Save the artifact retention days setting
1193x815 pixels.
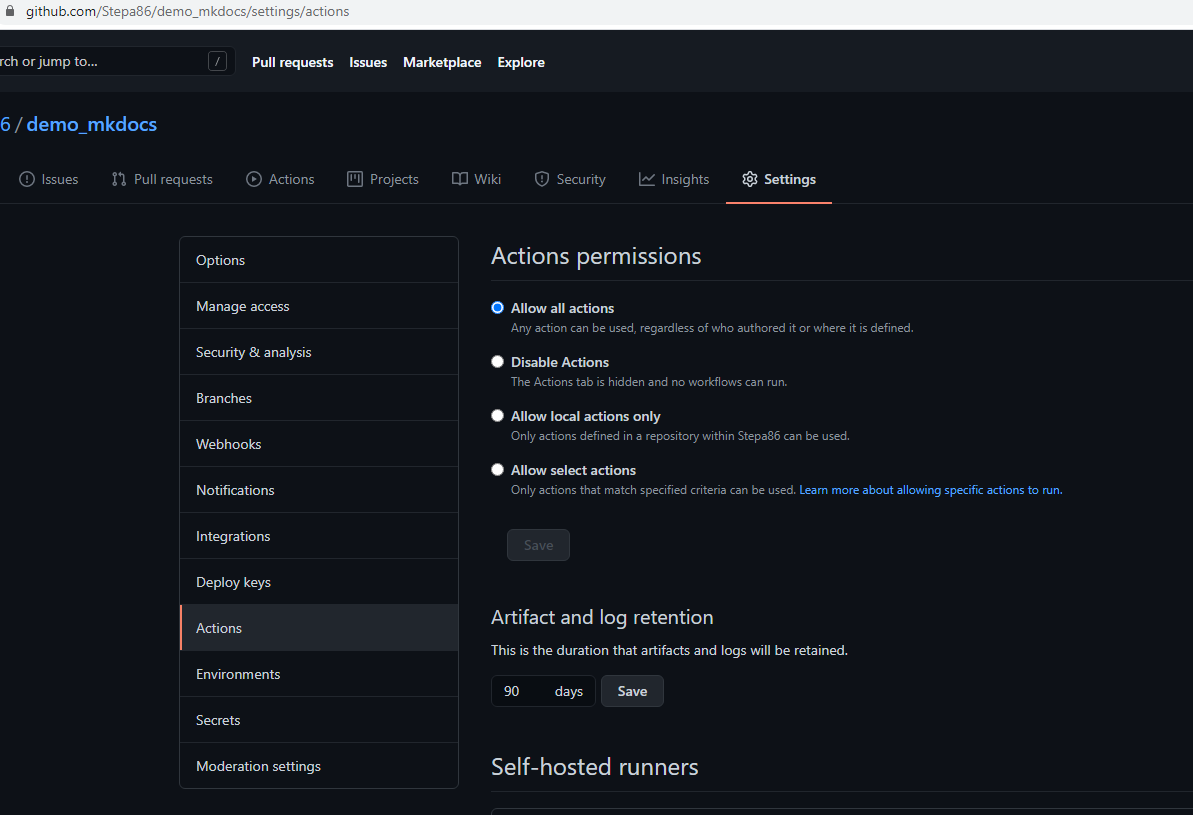coord(632,691)
